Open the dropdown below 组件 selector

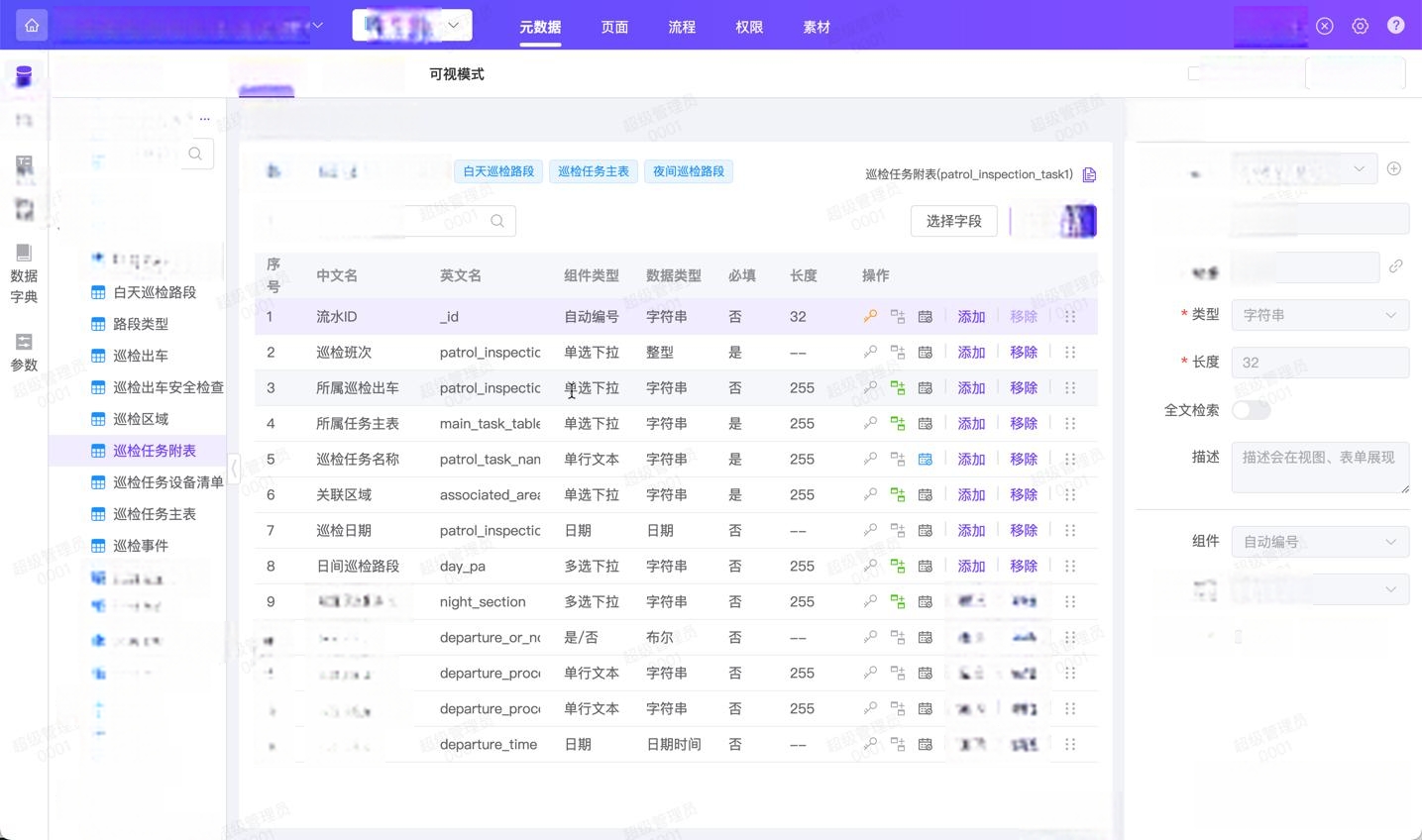(1320, 589)
